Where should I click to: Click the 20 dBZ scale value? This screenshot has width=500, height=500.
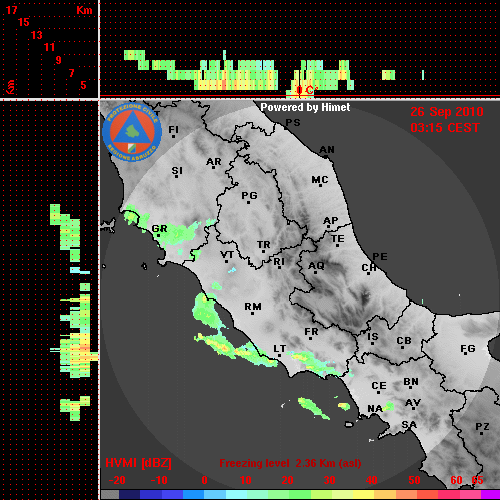pyautogui.click(x=287, y=480)
